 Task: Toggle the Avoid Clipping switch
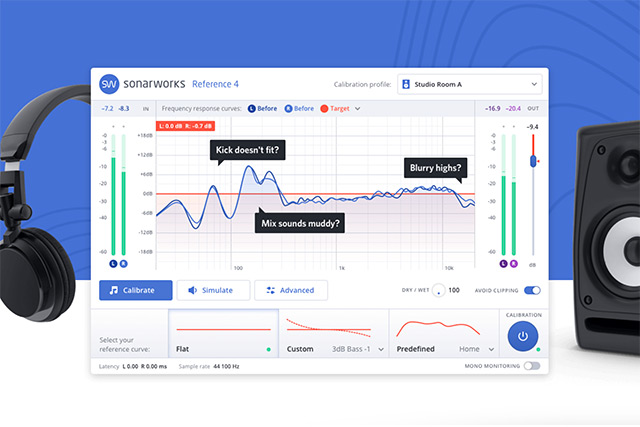pyautogui.click(x=532, y=290)
